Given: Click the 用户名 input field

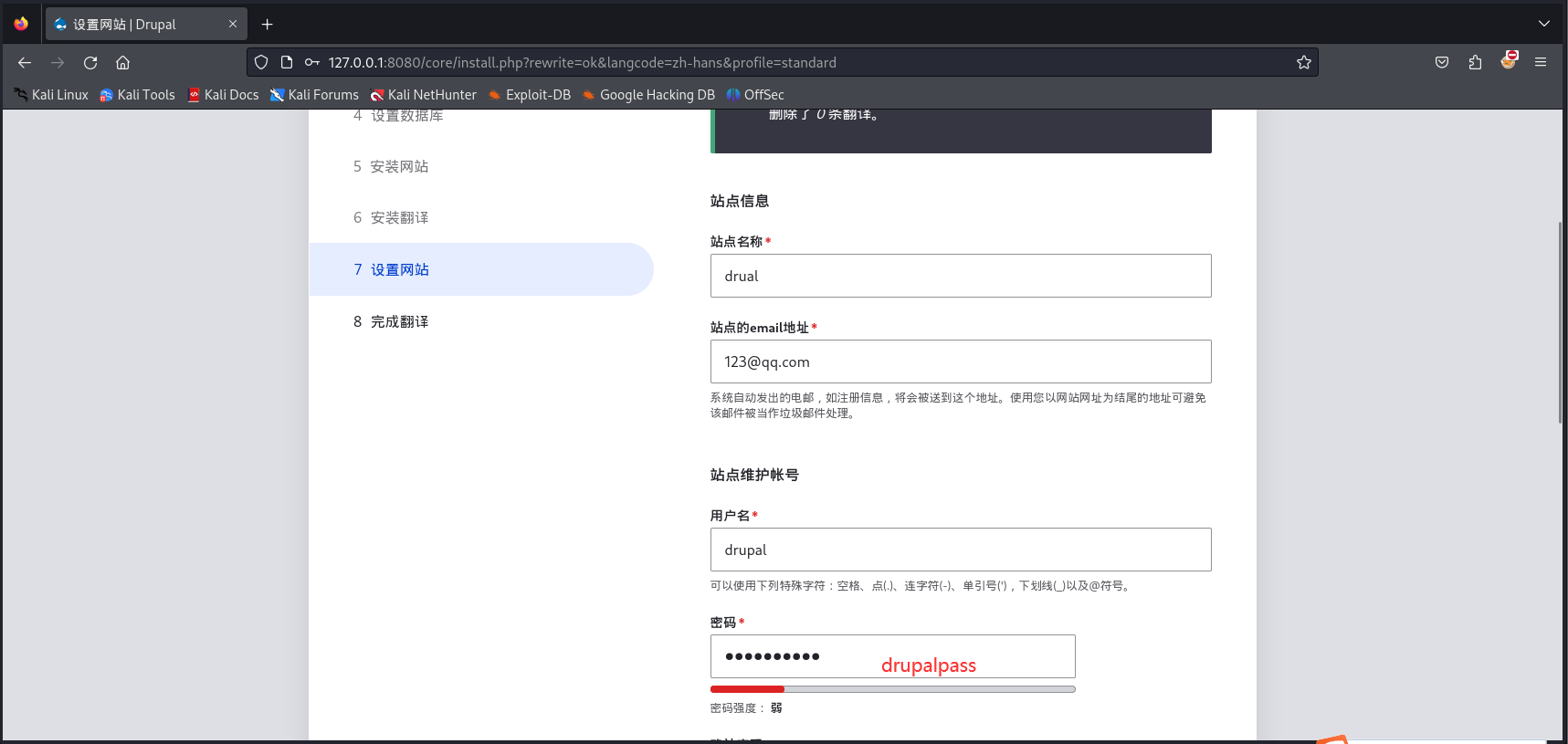Looking at the screenshot, I should click(x=961, y=550).
